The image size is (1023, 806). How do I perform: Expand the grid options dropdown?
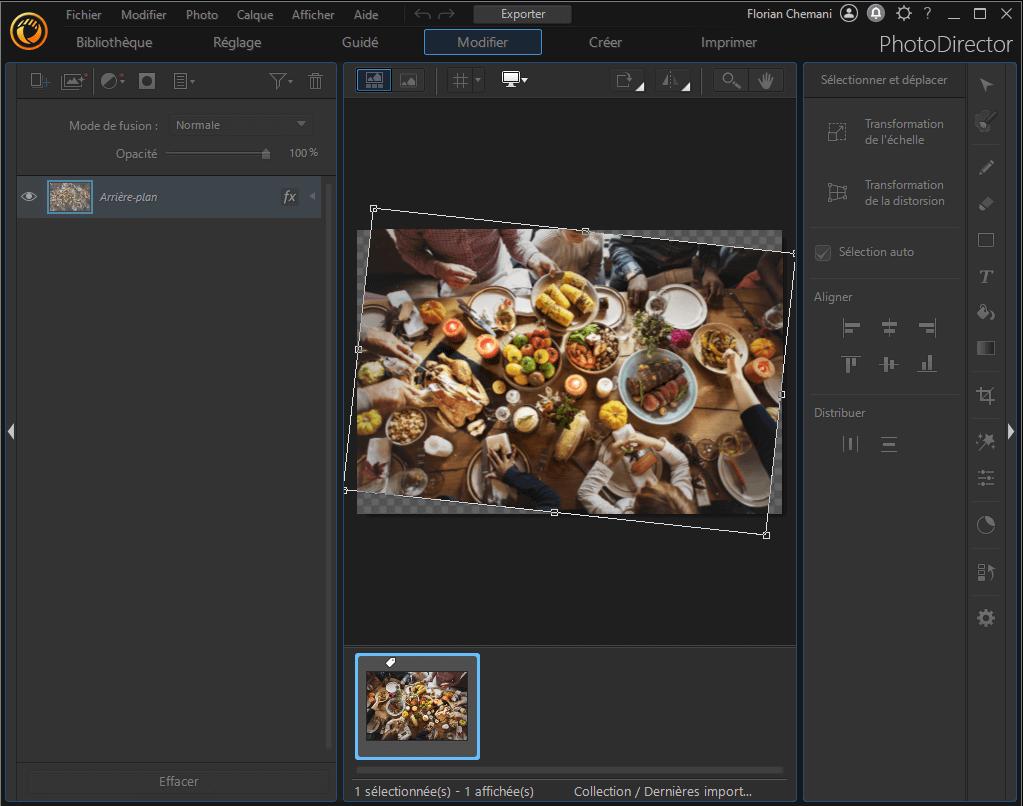pyautogui.click(x=478, y=81)
